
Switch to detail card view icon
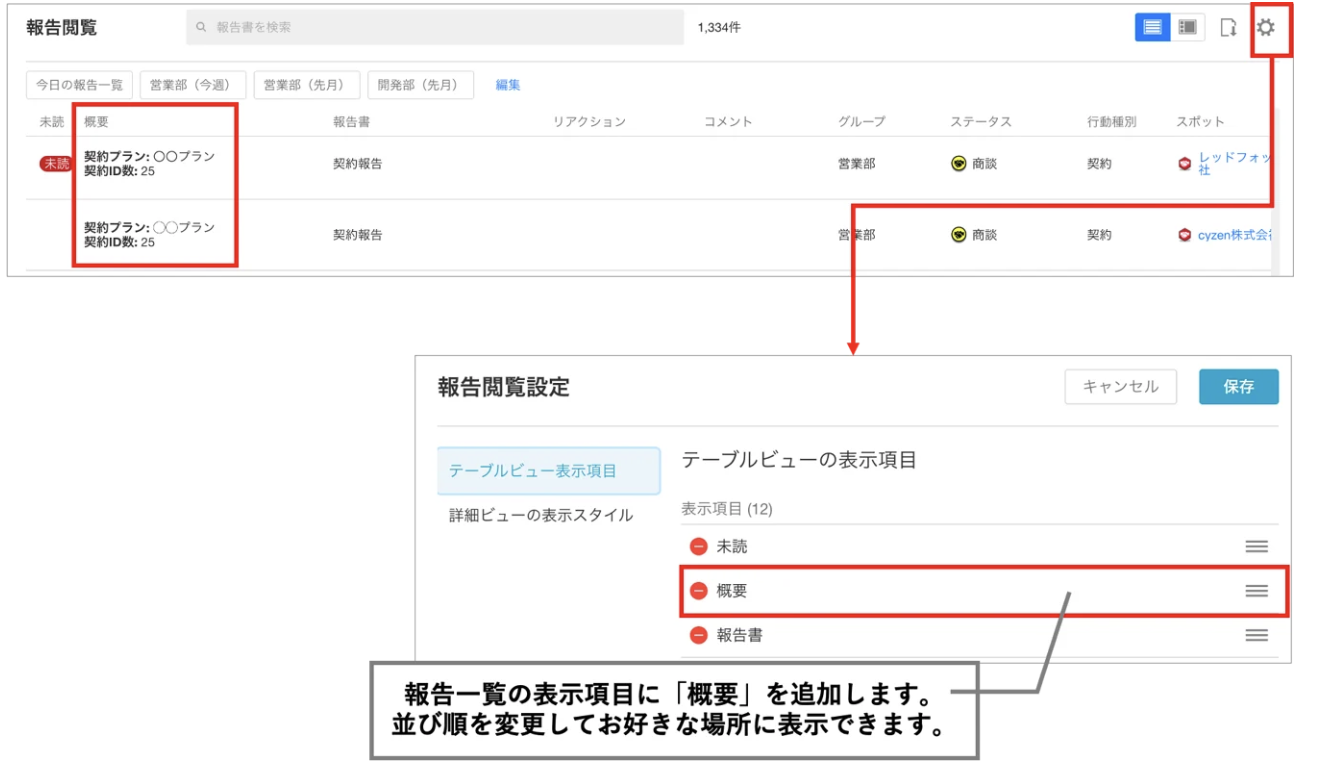click(1187, 28)
